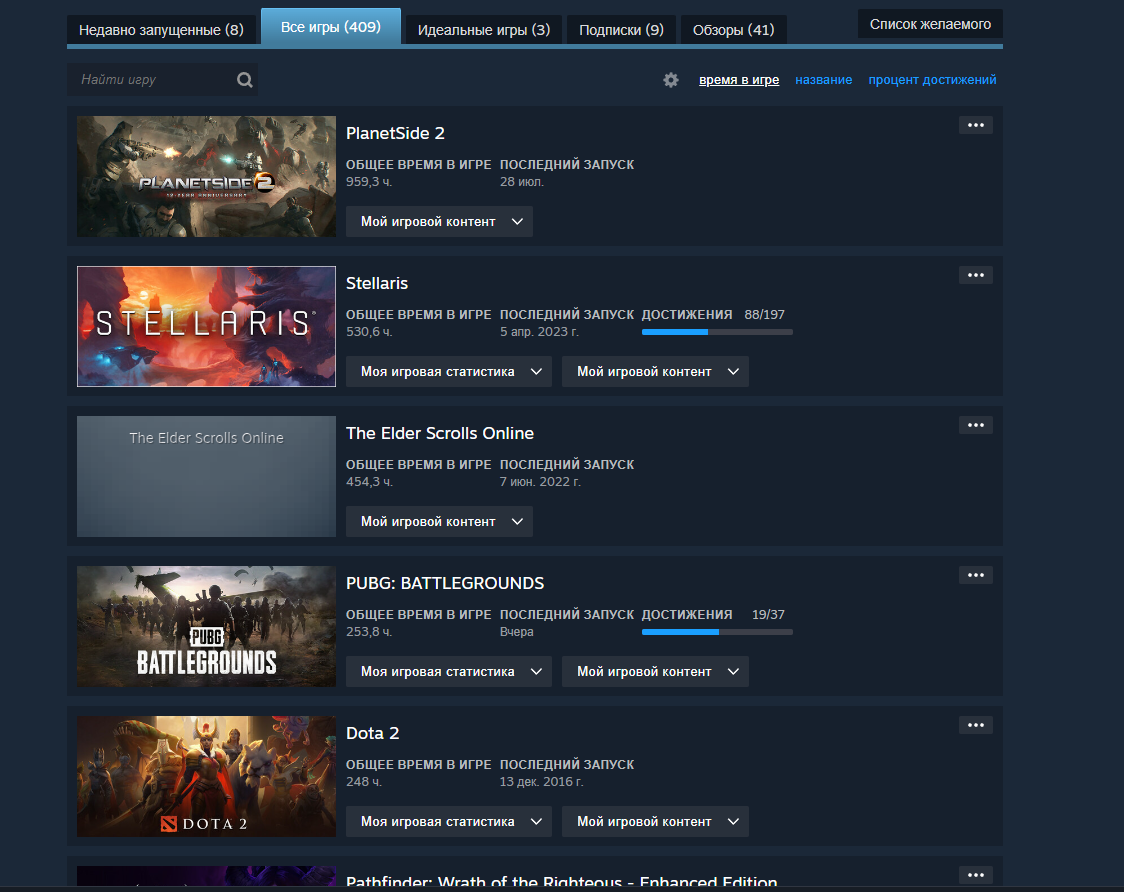Click the PUBG Battlegrounds cover image

pos(206,626)
